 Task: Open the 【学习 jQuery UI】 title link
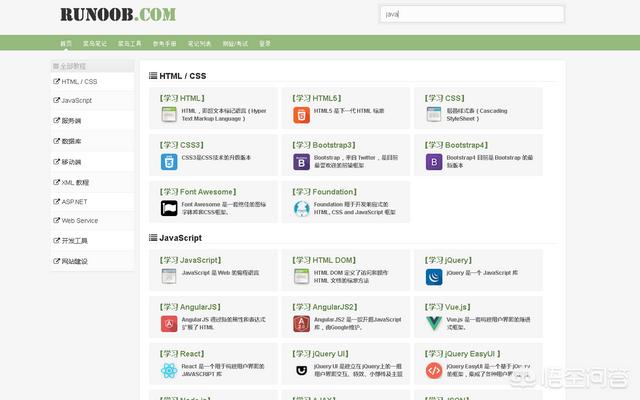[x=320, y=354]
